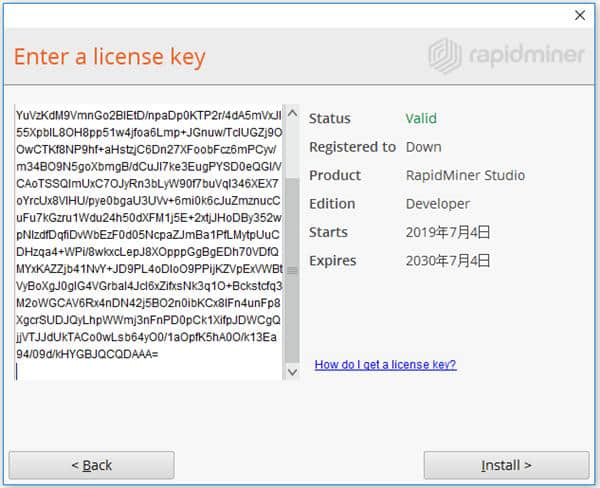Image resolution: width=600 pixels, height=488 pixels.
Task: Click the Expires date 2030年7月4日
Action: (448, 261)
